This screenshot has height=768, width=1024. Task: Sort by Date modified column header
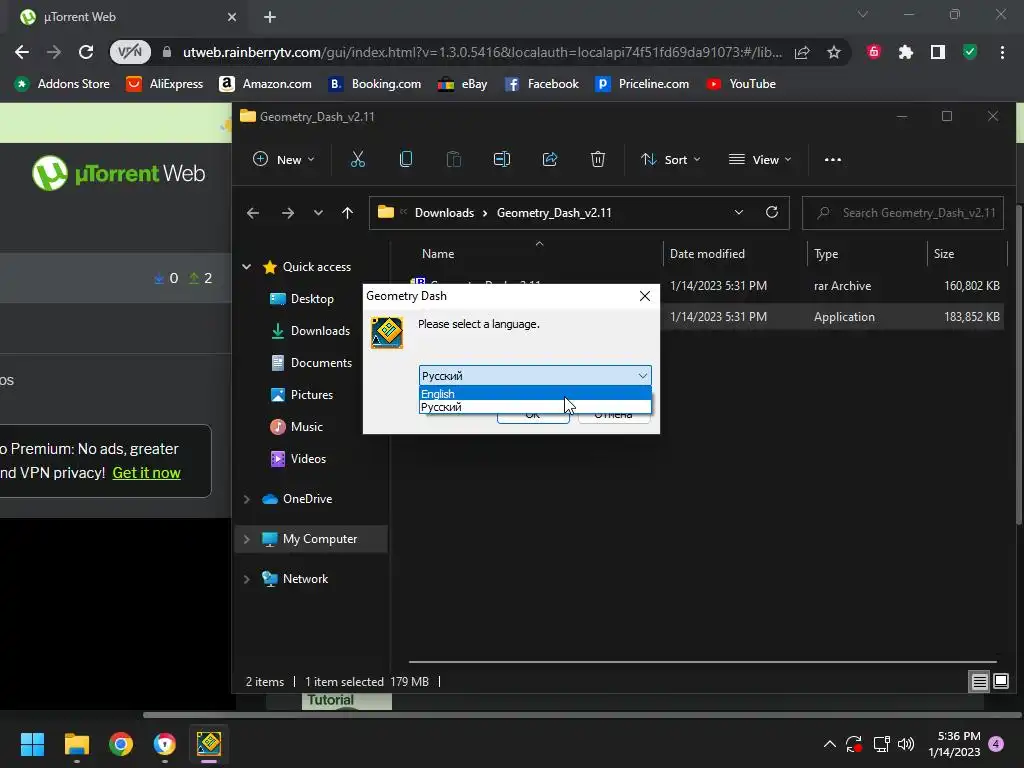tap(707, 254)
